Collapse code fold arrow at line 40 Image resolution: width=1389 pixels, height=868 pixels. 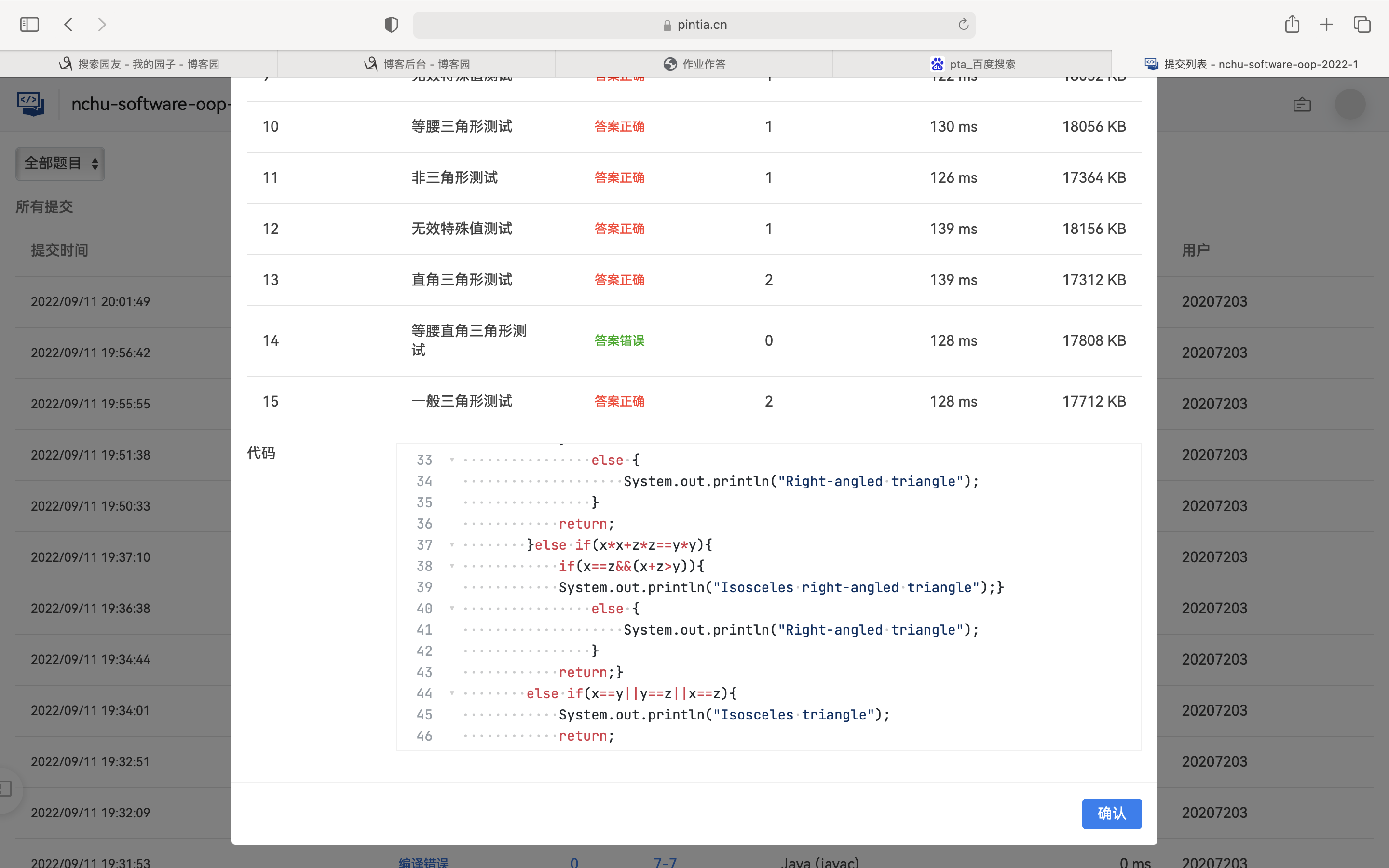tap(452, 609)
